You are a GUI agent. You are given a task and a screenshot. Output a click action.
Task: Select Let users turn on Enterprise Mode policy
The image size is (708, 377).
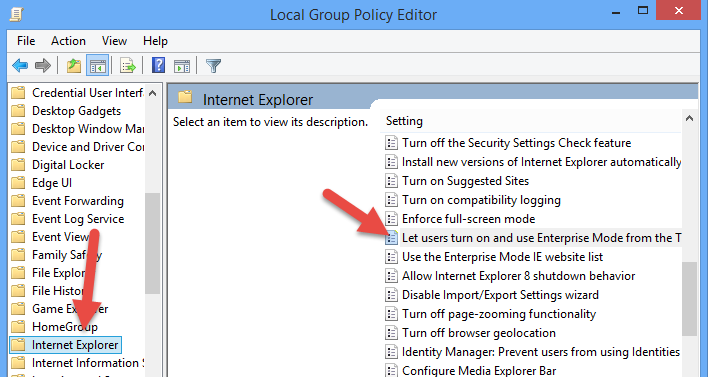(x=541, y=238)
